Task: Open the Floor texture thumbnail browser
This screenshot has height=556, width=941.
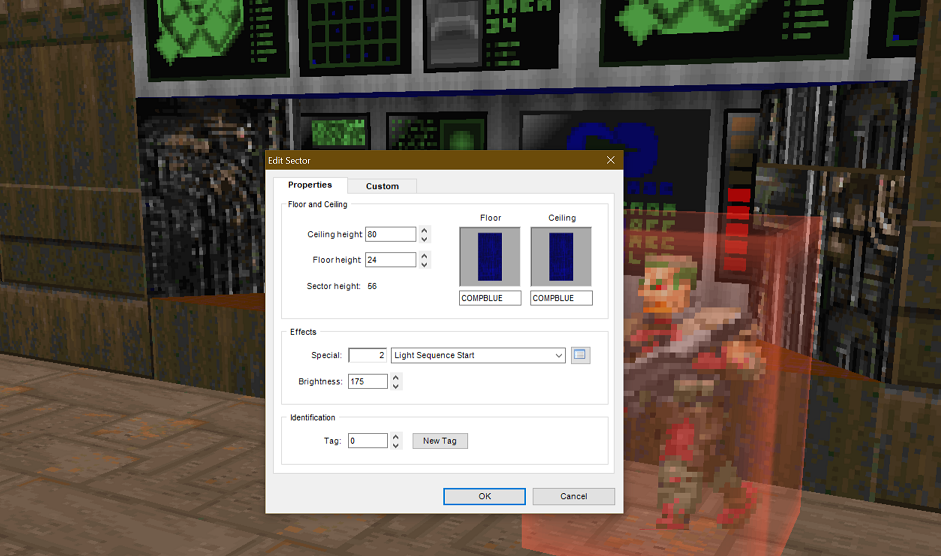Action: click(x=490, y=256)
